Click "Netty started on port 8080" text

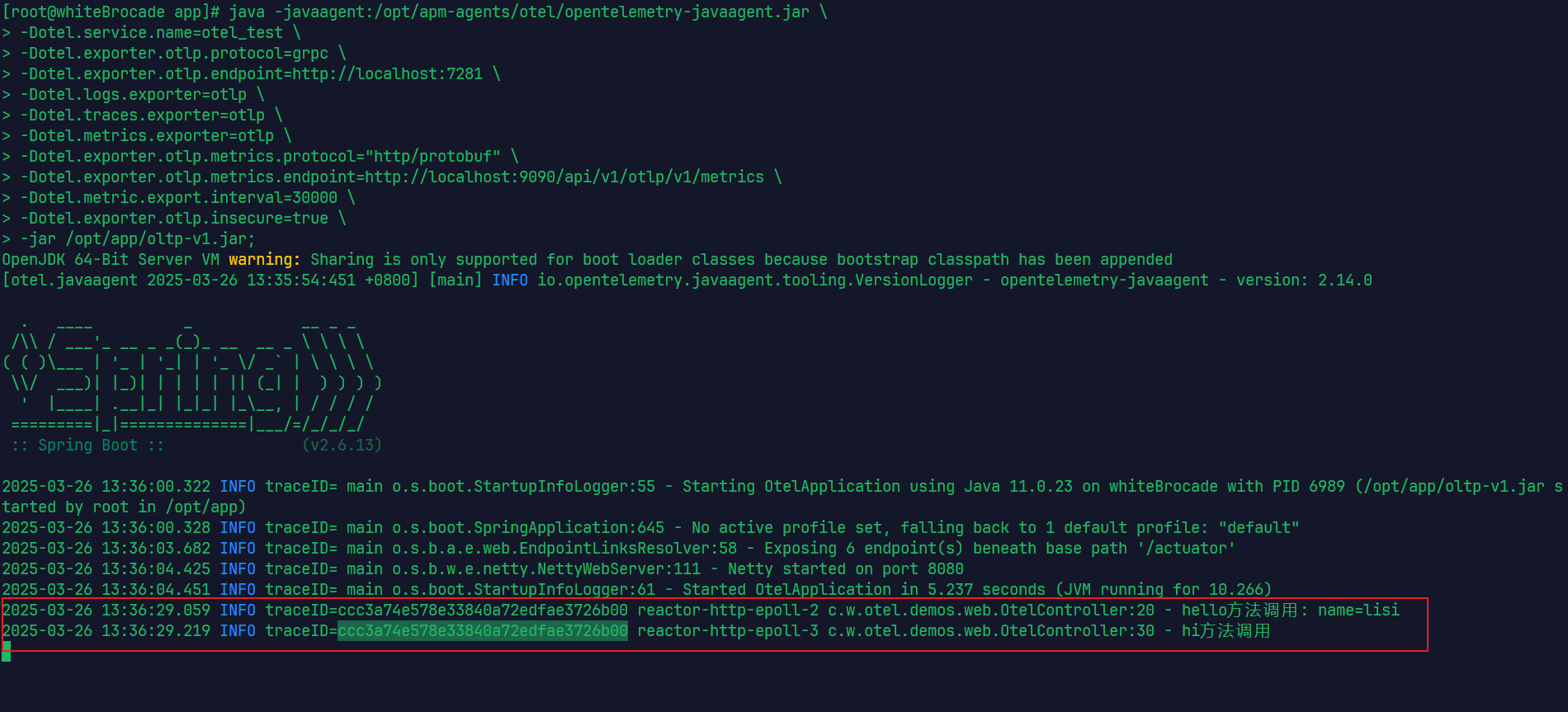846,569
